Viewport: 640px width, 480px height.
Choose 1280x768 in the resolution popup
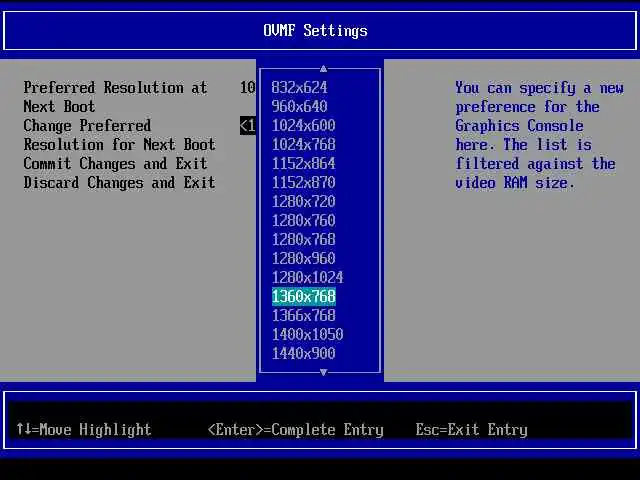pos(303,240)
